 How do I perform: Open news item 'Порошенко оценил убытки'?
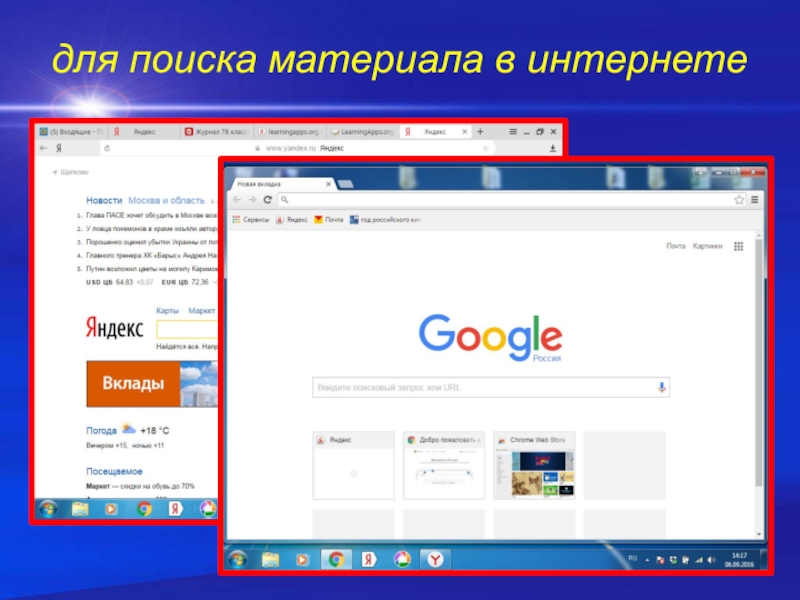pos(152,242)
